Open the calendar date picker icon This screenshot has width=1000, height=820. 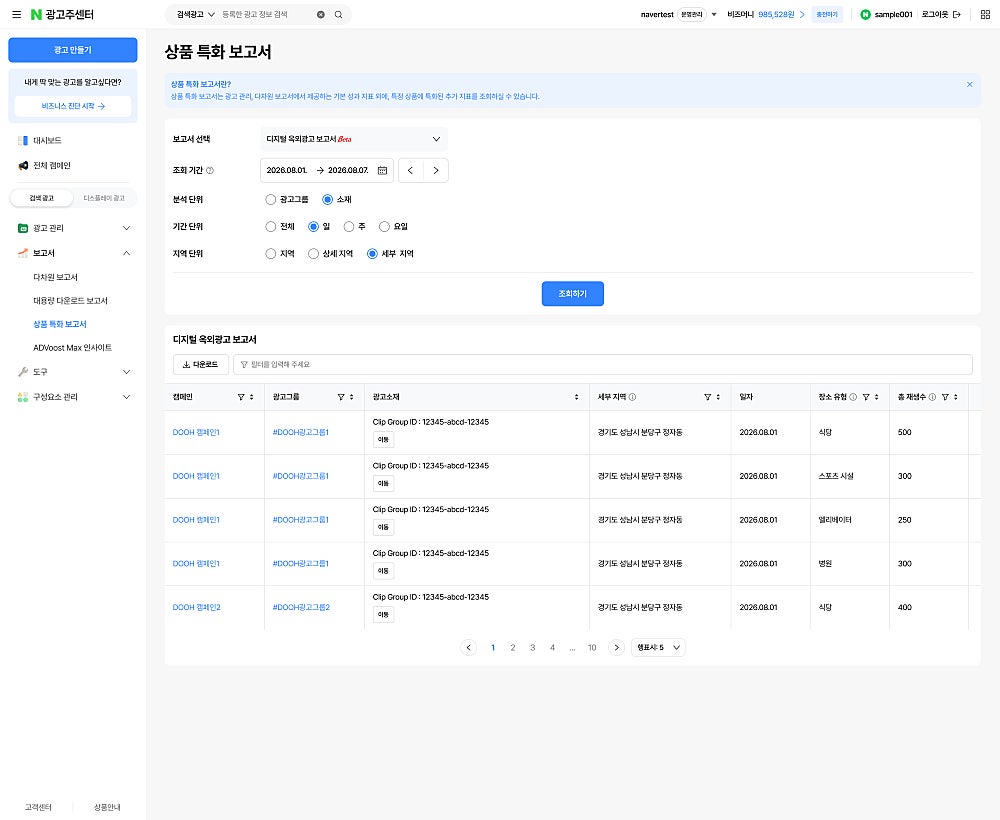pyautogui.click(x=382, y=170)
